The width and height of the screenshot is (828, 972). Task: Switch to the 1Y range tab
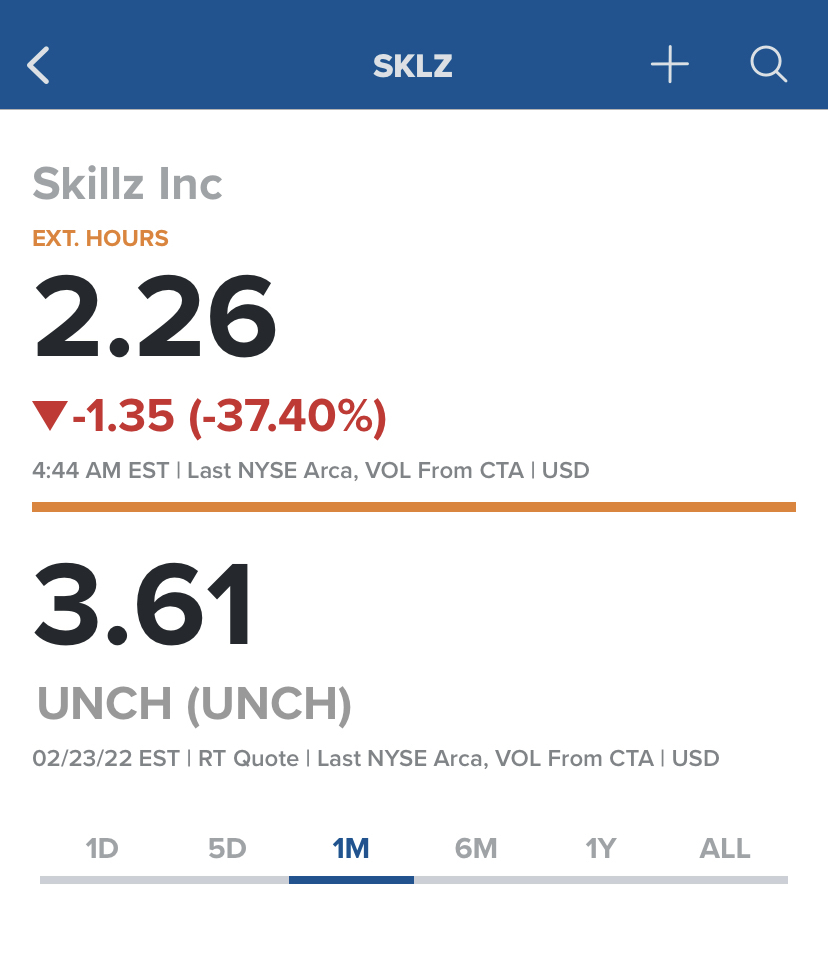601,849
